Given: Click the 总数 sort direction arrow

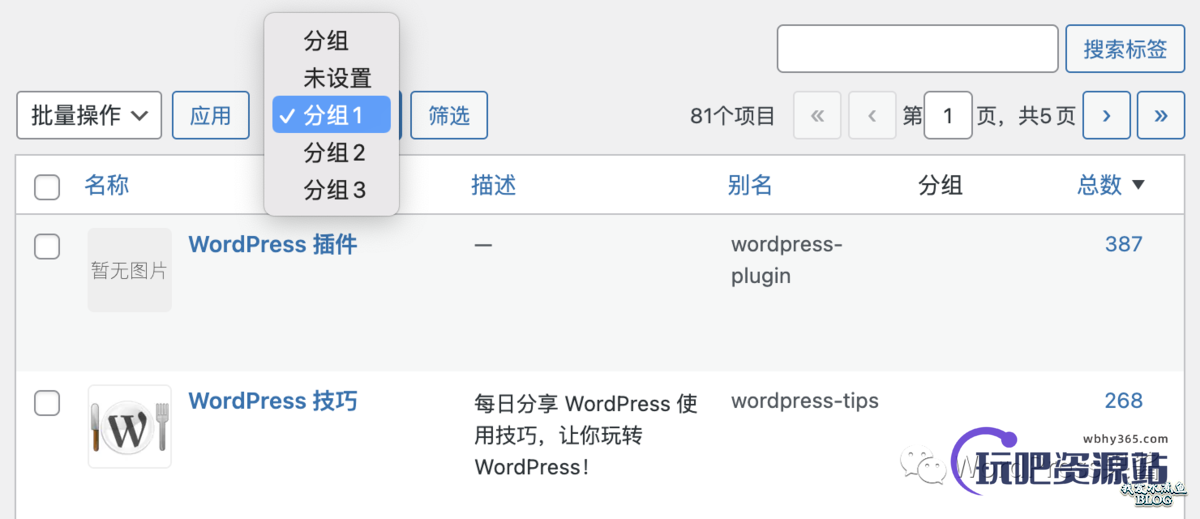Looking at the screenshot, I should pyautogui.click(x=1138, y=185).
